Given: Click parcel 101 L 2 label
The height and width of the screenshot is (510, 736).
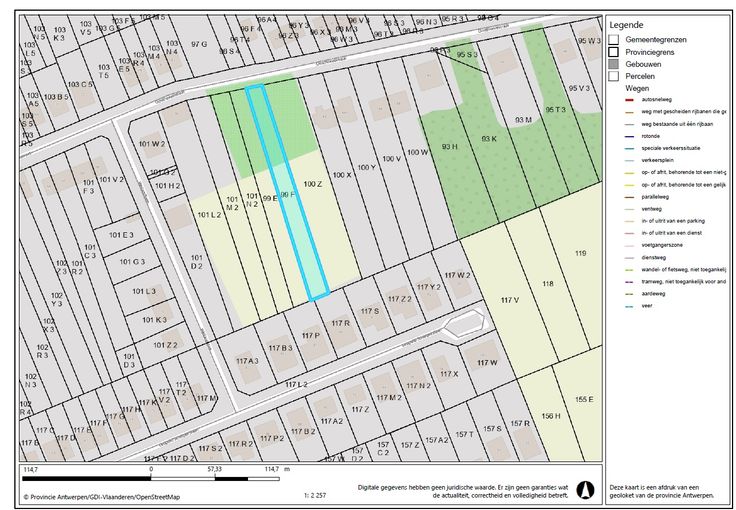Looking at the screenshot, I should [x=209, y=215].
